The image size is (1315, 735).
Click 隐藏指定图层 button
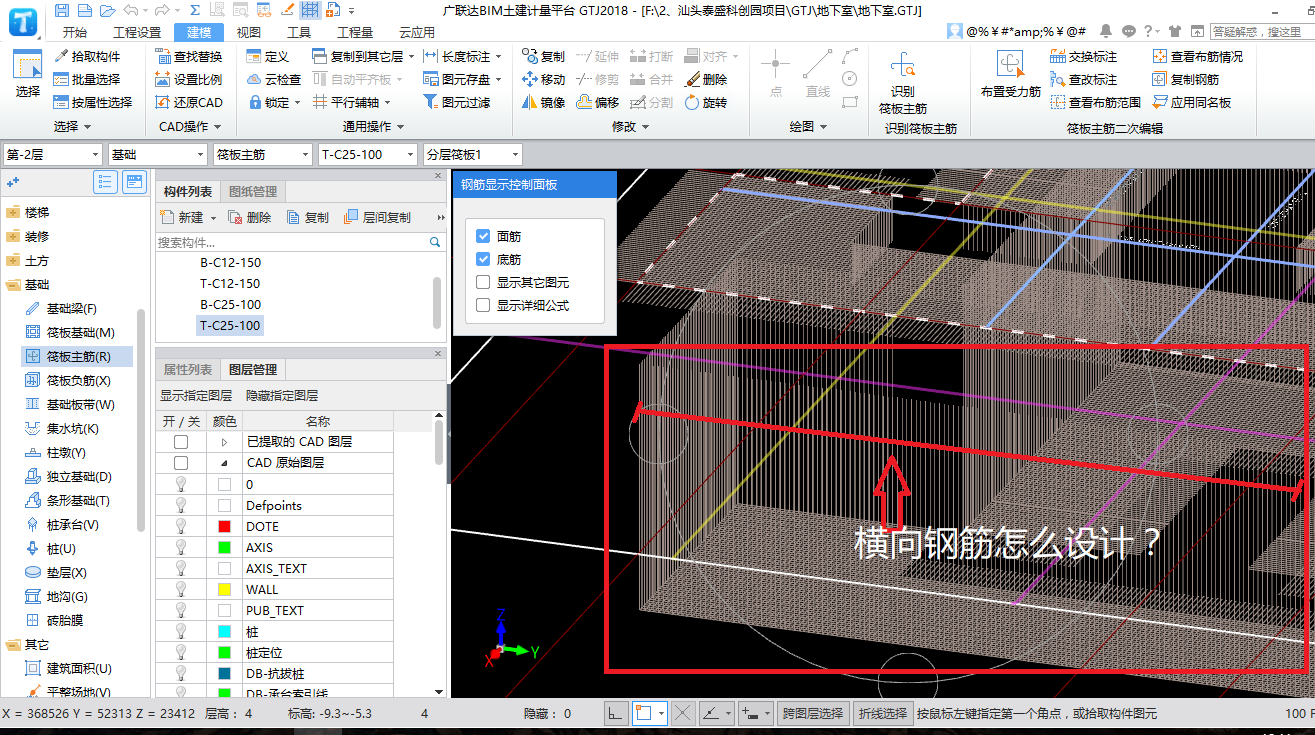point(282,396)
